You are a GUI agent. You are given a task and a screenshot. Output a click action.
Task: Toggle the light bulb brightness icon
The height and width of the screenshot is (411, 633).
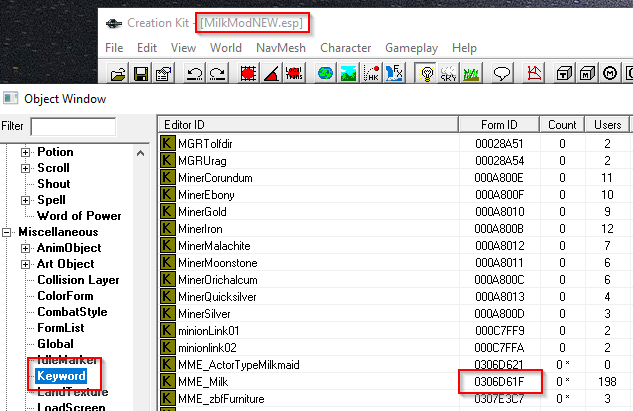(425, 73)
